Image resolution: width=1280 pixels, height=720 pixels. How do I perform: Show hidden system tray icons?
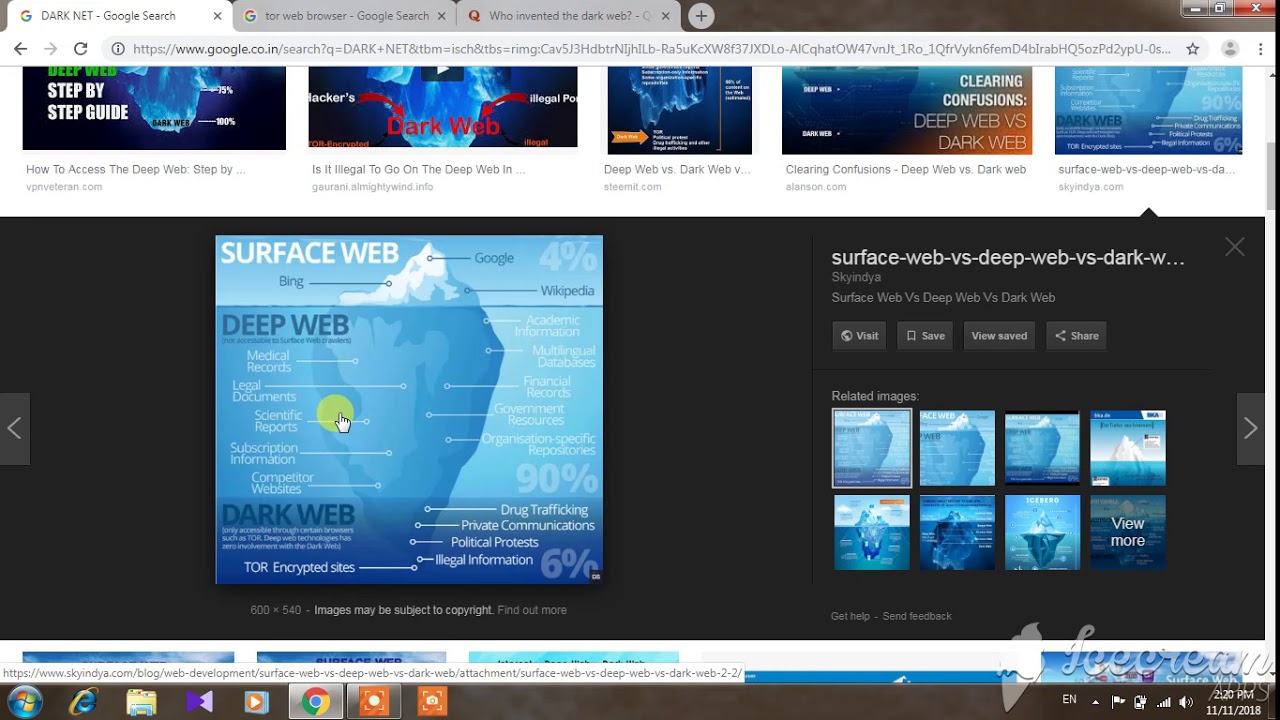(1096, 702)
